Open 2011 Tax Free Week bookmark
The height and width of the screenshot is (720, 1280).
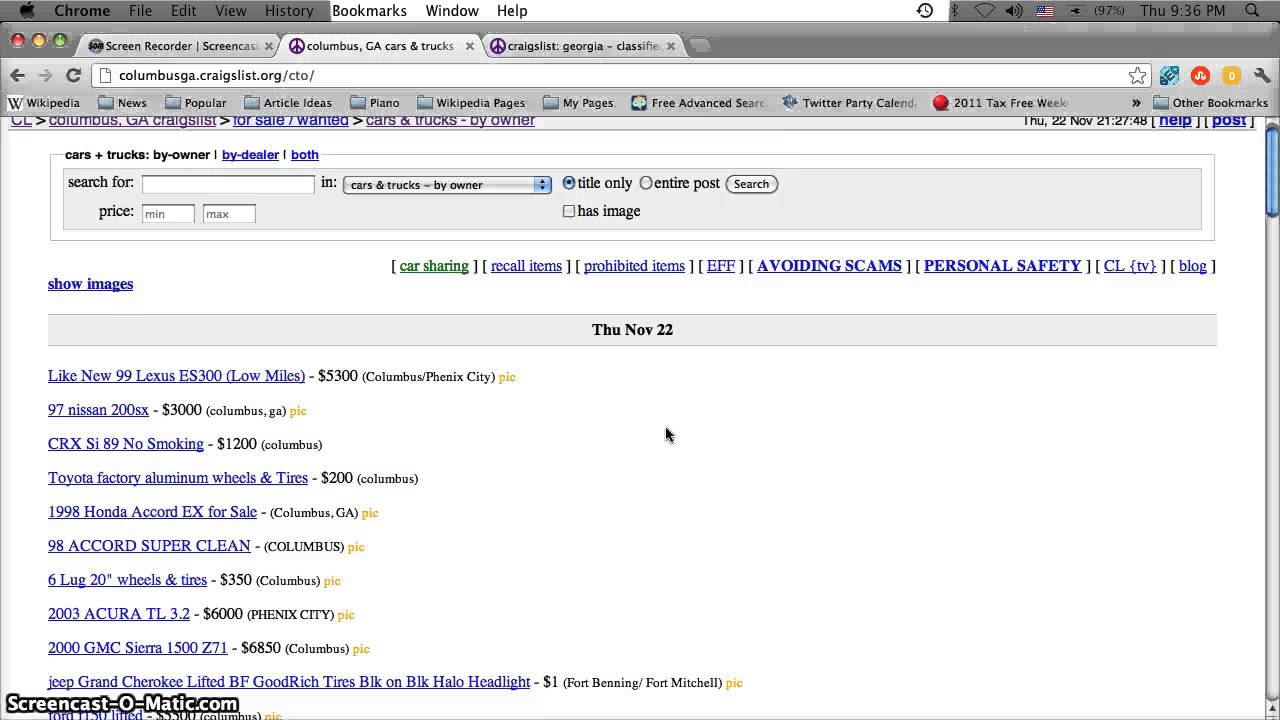(1000, 102)
